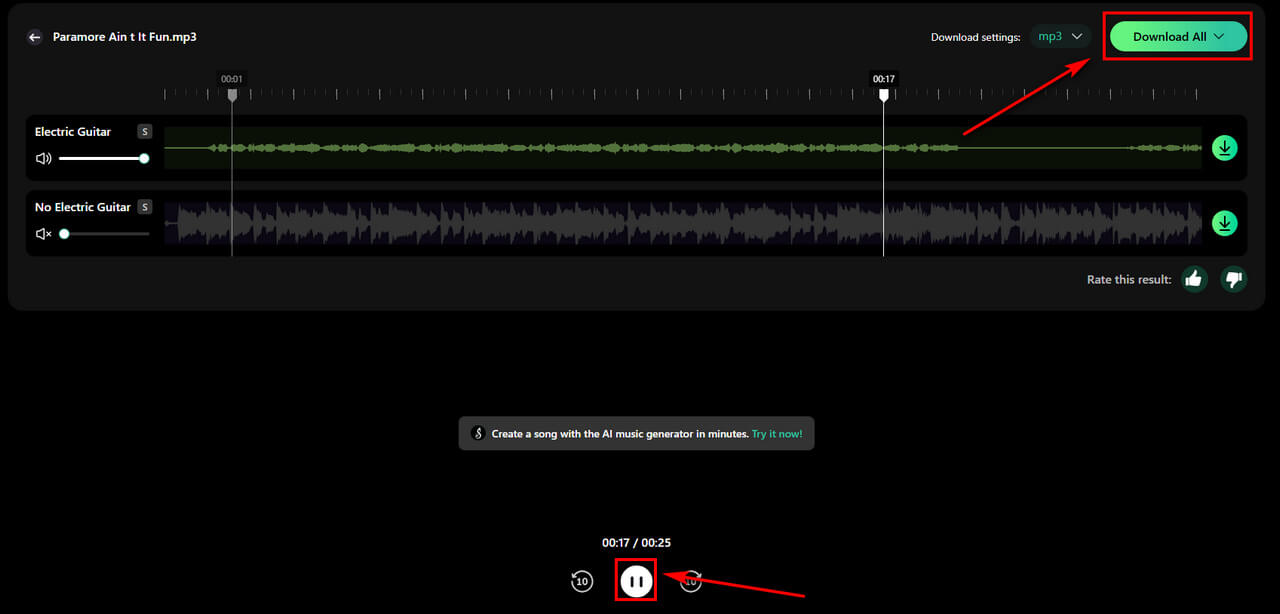
Task: Click the Electric Guitar track label
Action: [x=73, y=132]
